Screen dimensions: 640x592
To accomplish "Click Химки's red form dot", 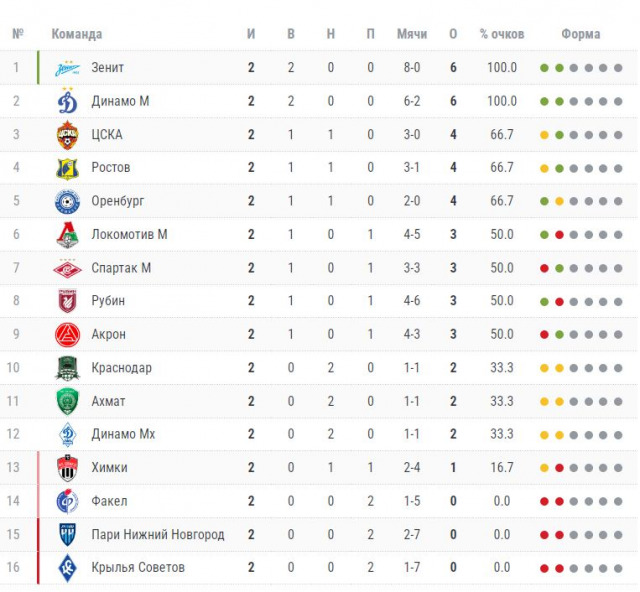I will [x=560, y=468].
